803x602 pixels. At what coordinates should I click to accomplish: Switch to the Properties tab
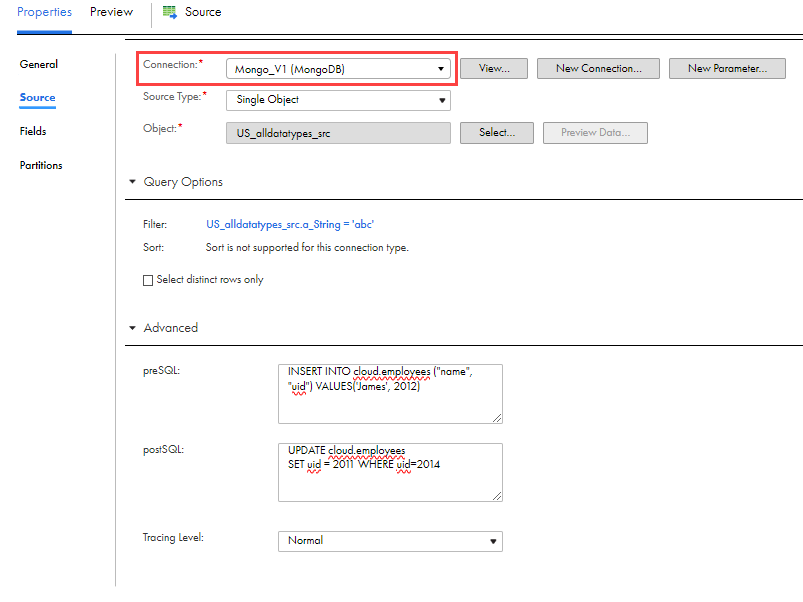coord(44,12)
